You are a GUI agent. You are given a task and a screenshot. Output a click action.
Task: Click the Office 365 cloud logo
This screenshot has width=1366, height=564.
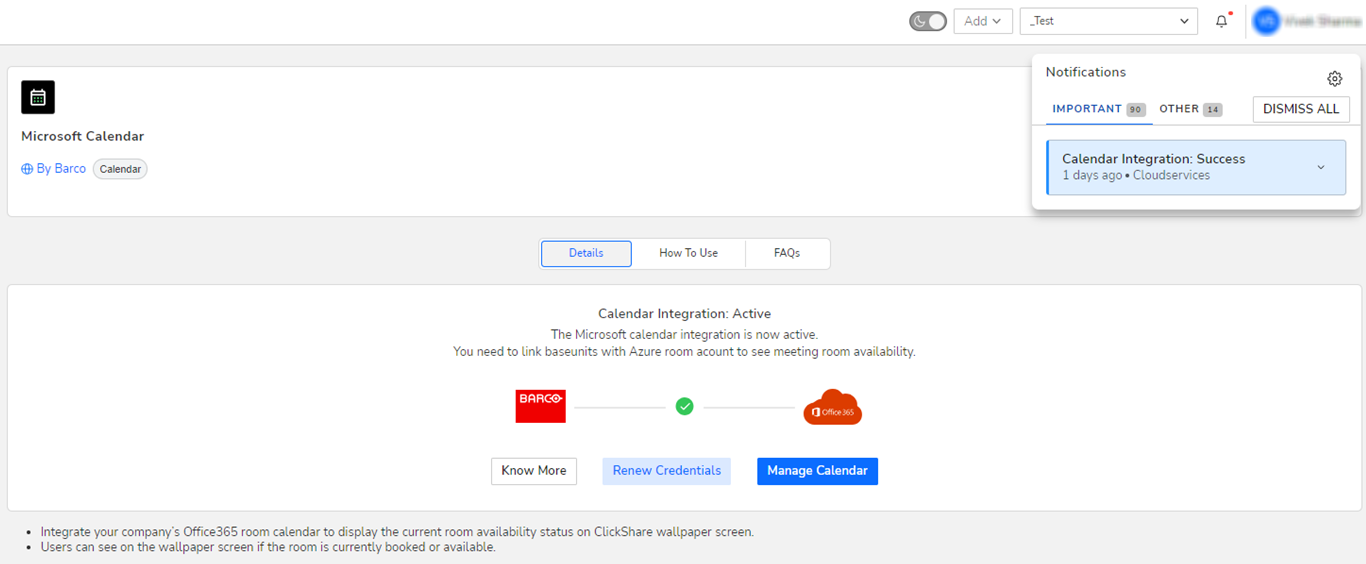pyautogui.click(x=832, y=407)
